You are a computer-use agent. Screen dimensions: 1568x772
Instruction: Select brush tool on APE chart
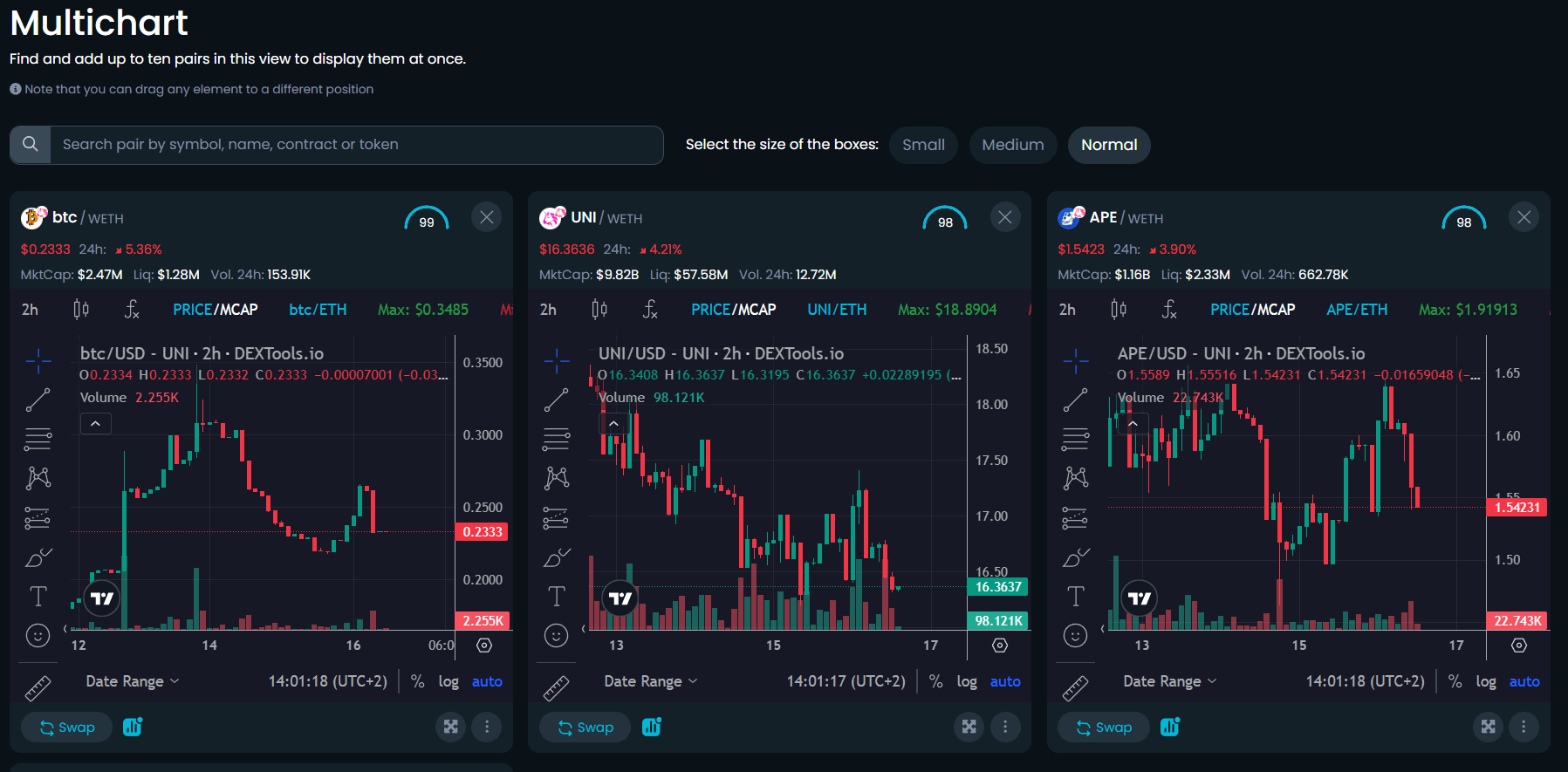tap(1075, 557)
